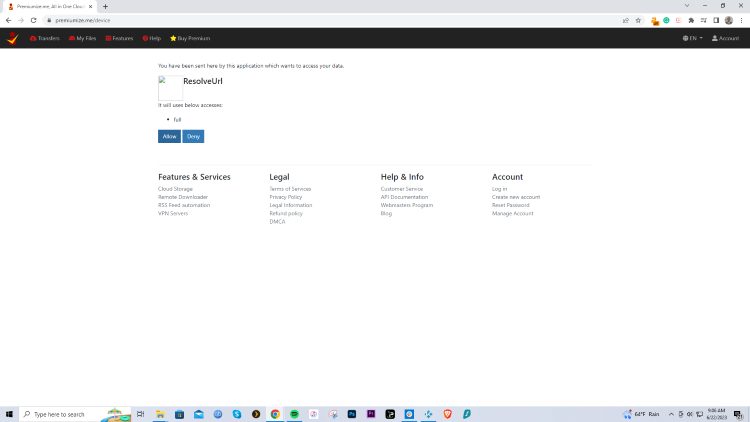750x422 pixels.
Task: Select the Premiumize.me browser tab
Action: [x=49, y=7]
